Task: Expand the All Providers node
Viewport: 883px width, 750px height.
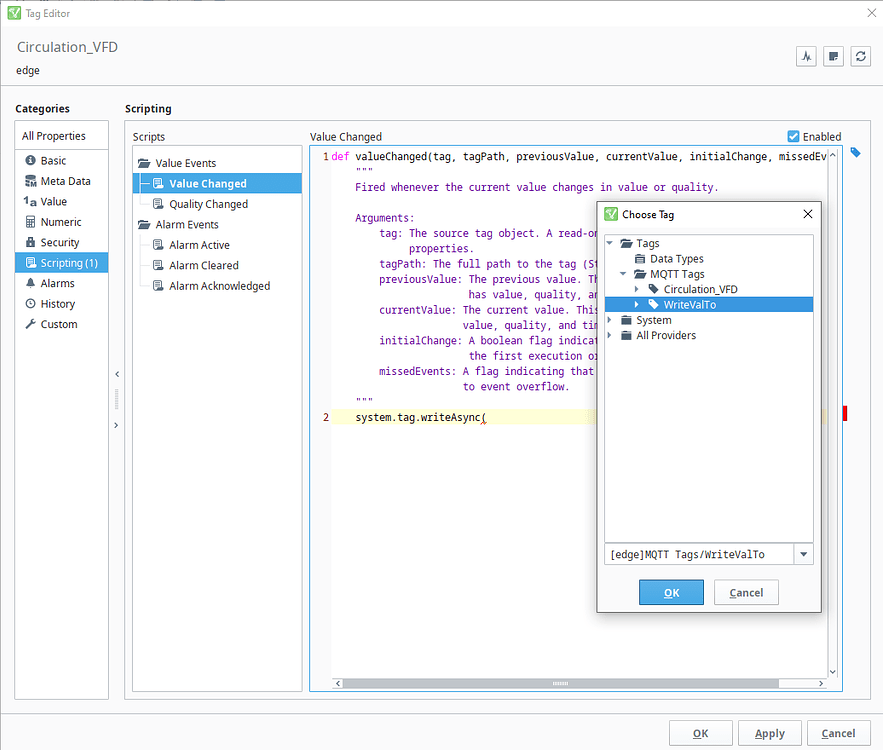Action: point(609,336)
